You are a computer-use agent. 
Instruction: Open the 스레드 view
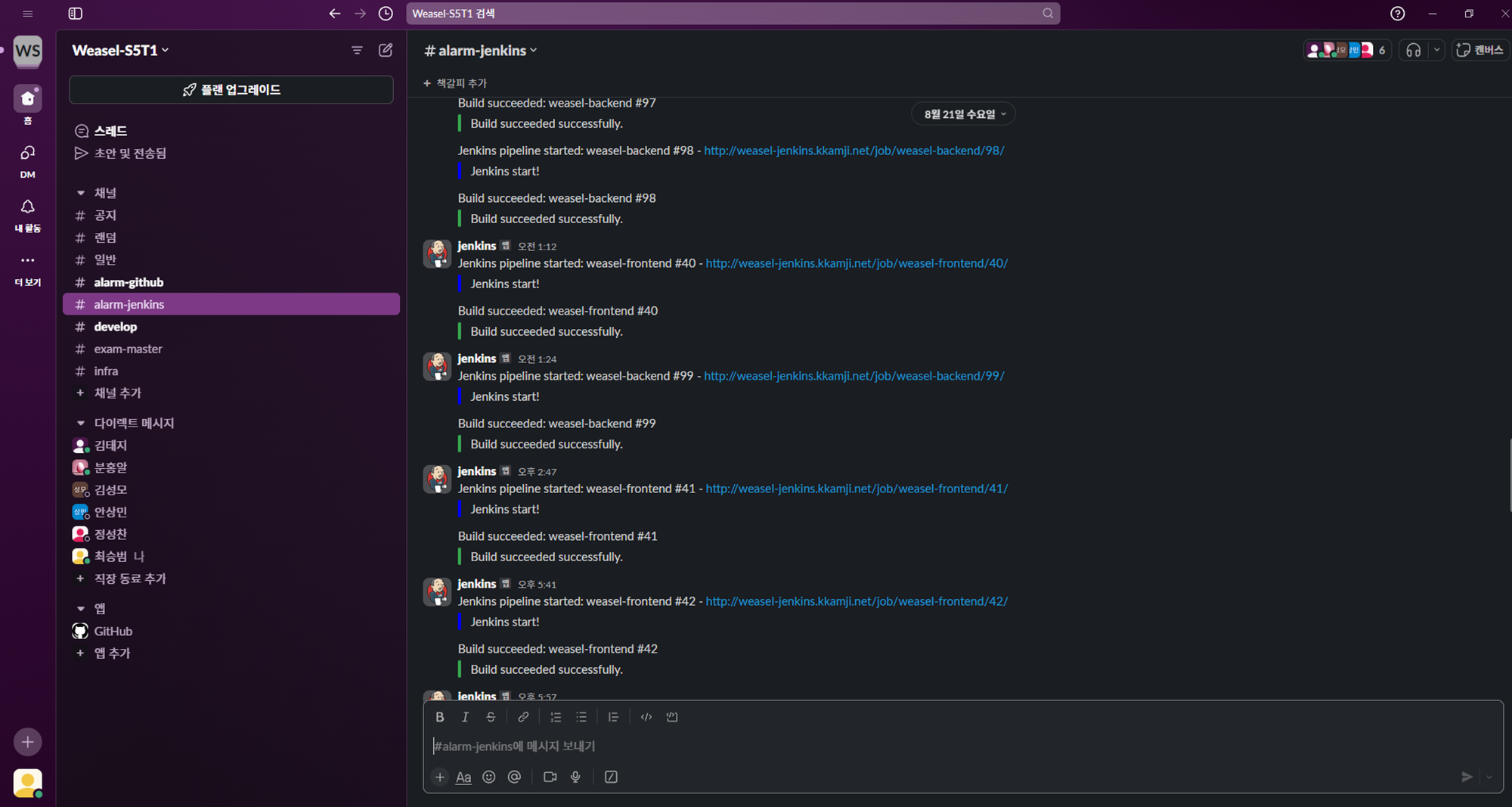[109, 130]
